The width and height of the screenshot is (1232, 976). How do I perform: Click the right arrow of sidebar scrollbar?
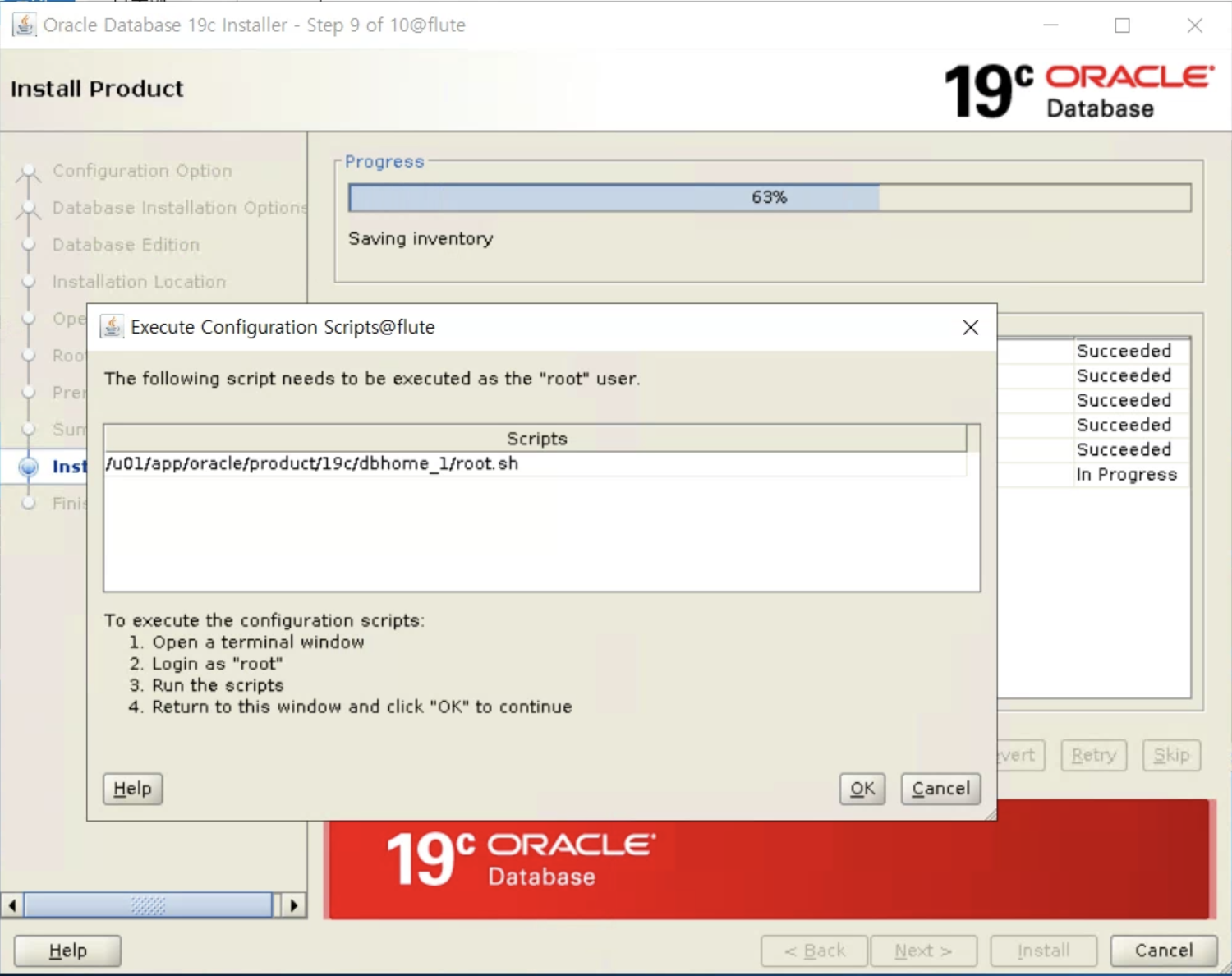[294, 905]
